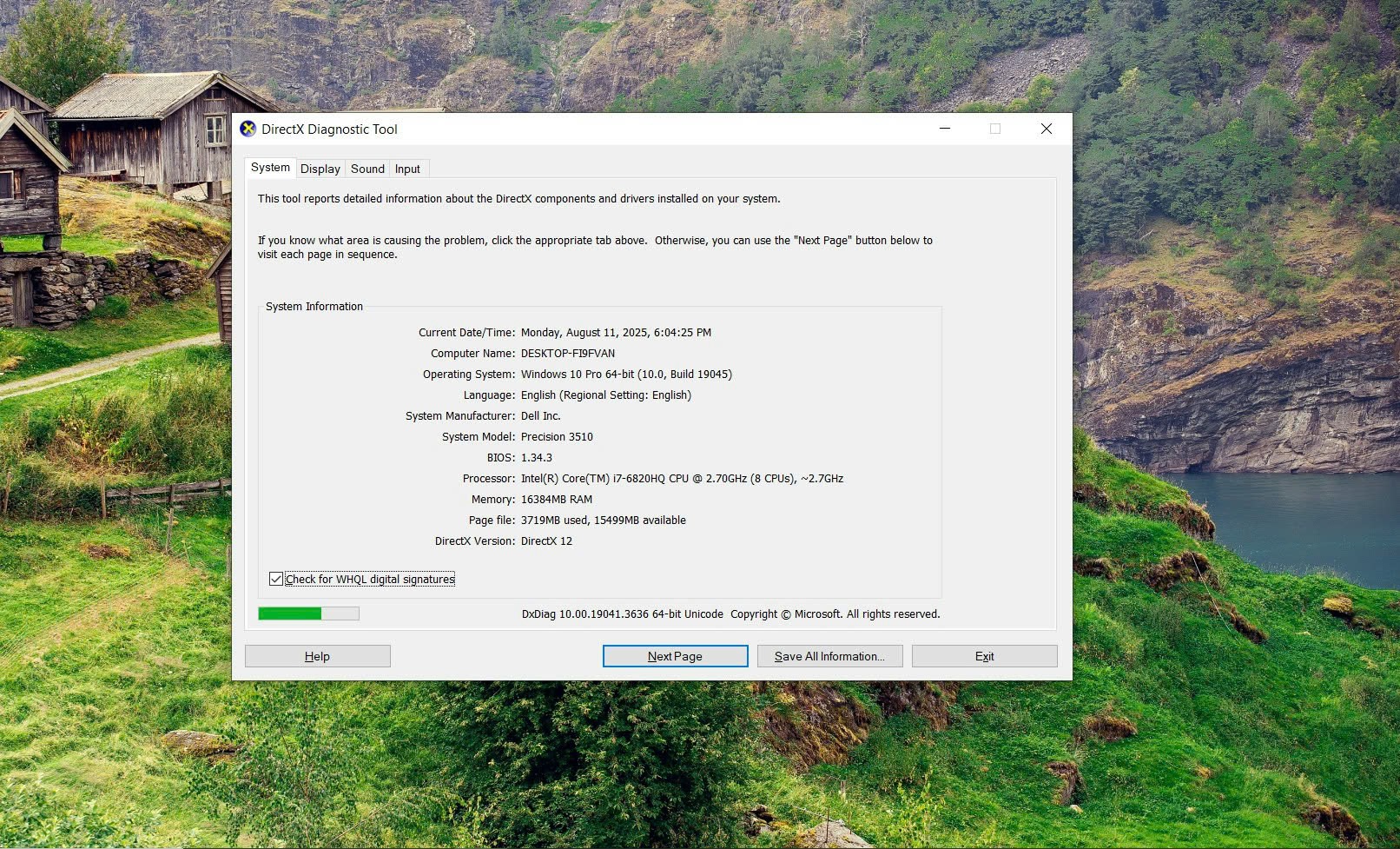This screenshot has height=849, width=1400.
Task: Open the Sound tab
Action: [x=367, y=169]
